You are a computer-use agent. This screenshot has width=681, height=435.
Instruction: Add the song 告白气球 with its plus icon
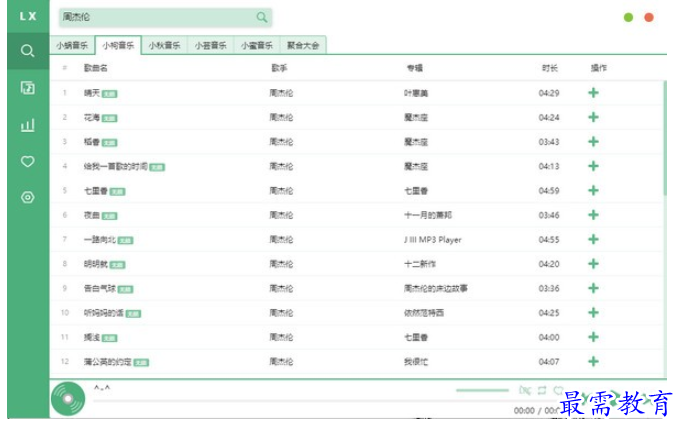593,288
